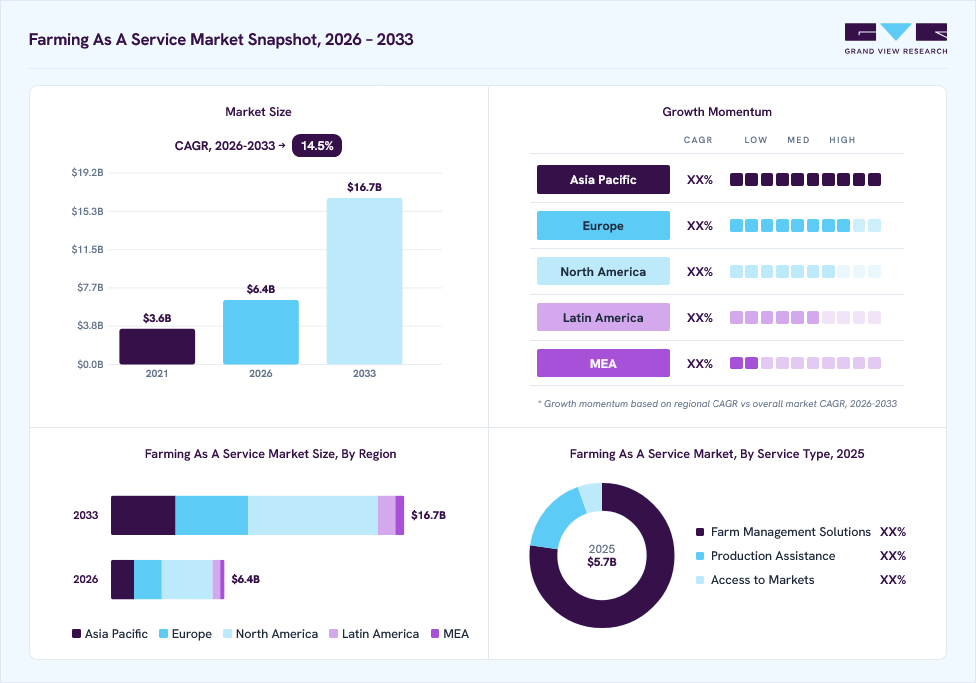Click the $16.7B label above 2033 bar

coord(364,187)
